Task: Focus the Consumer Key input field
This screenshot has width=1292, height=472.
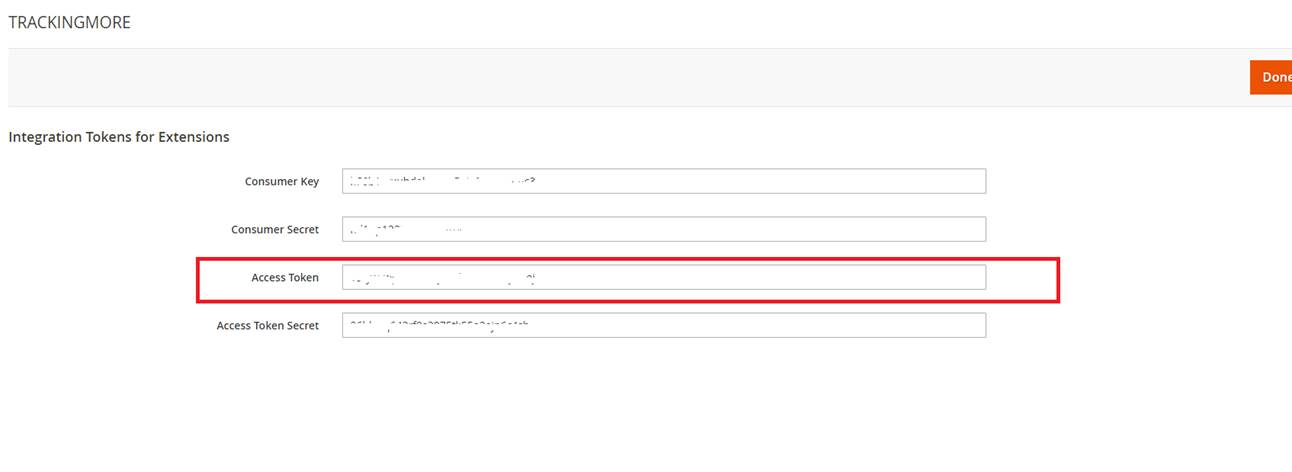Action: [664, 181]
